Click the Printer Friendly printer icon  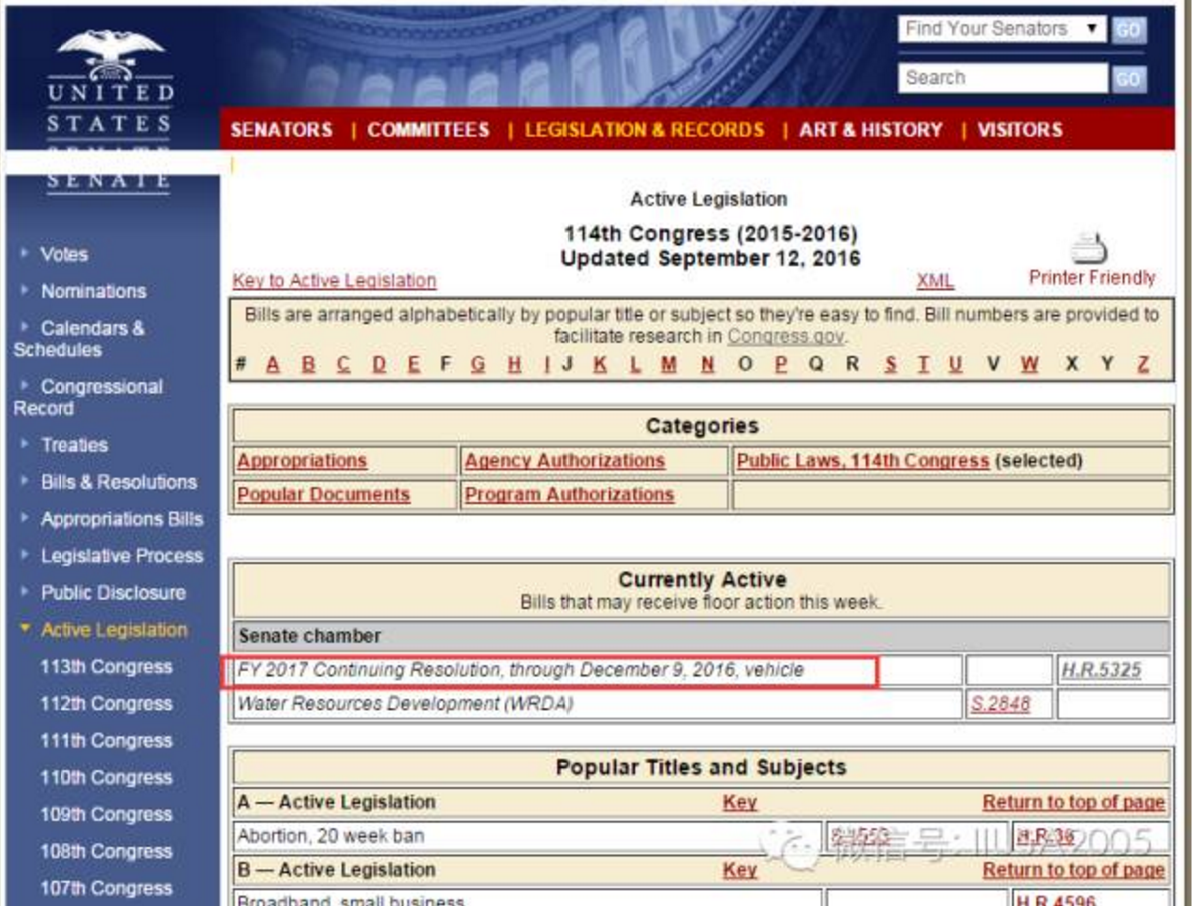pos(1090,247)
